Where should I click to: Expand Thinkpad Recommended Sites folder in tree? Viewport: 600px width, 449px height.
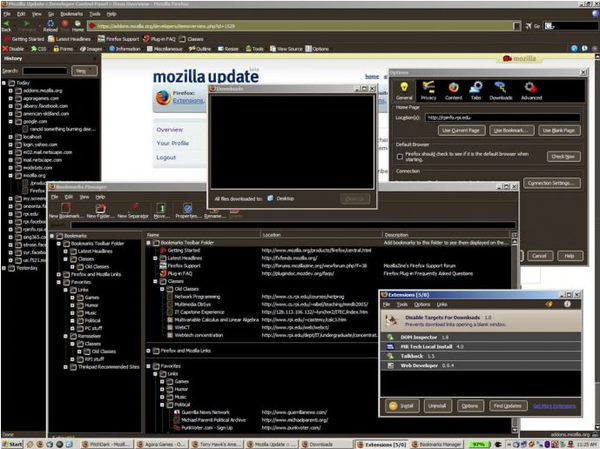[65, 367]
